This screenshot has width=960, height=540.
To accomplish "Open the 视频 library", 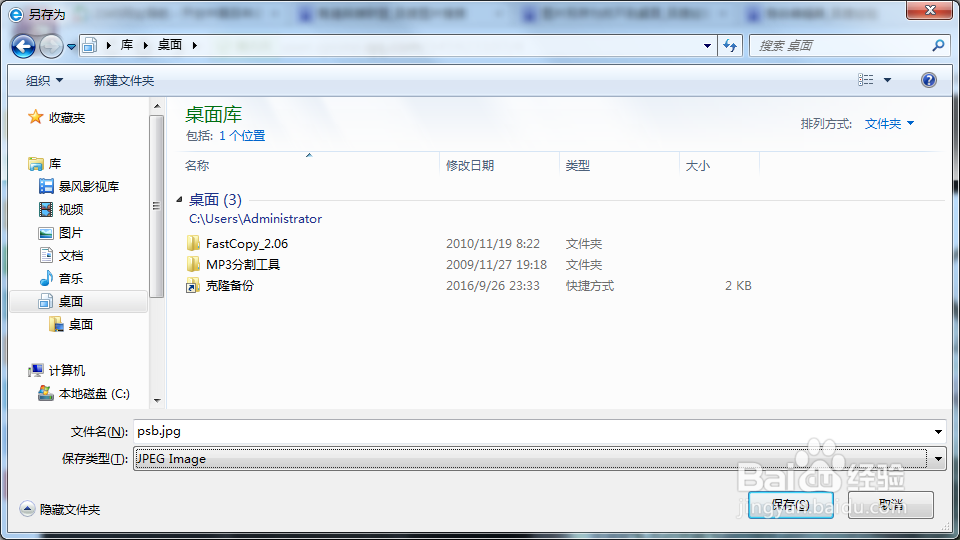I will coord(70,209).
